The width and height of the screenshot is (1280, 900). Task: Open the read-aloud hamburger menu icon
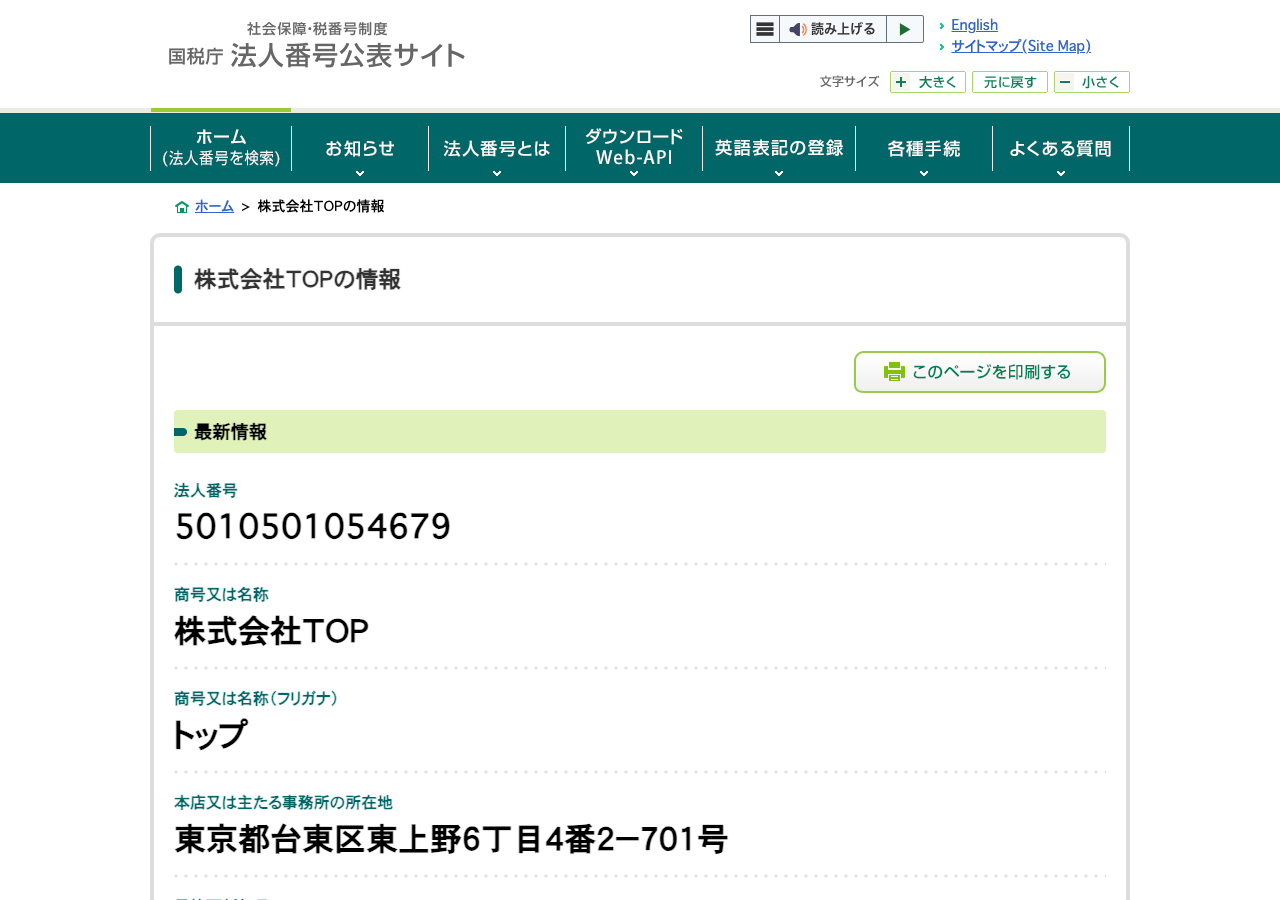pyautogui.click(x=765, y=29)
